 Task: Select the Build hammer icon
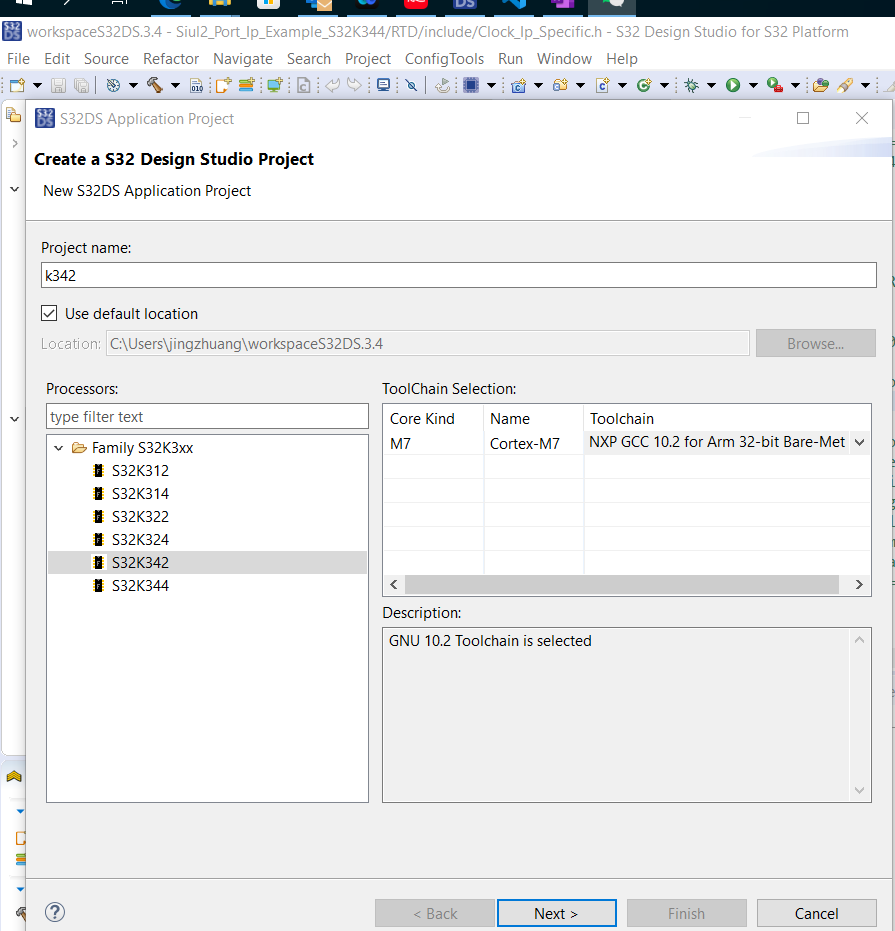157,85
